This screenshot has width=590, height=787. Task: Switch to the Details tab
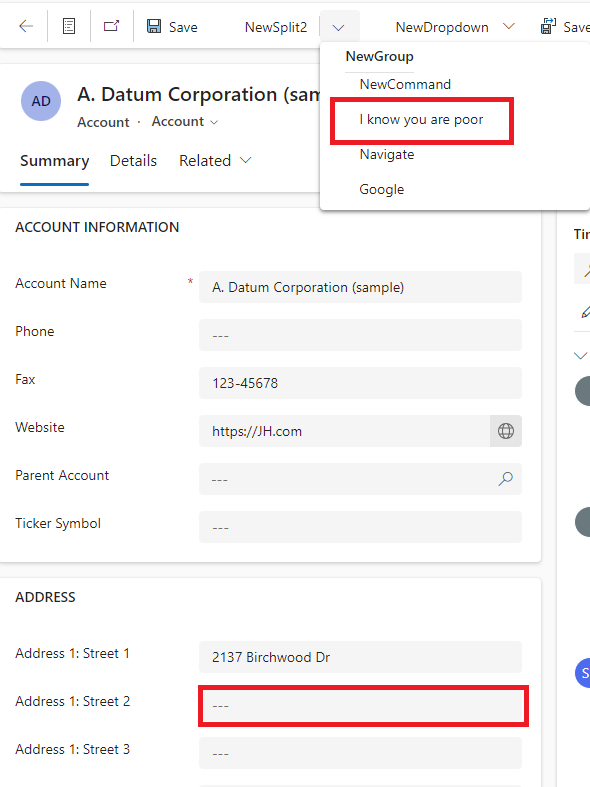point(133,161)
